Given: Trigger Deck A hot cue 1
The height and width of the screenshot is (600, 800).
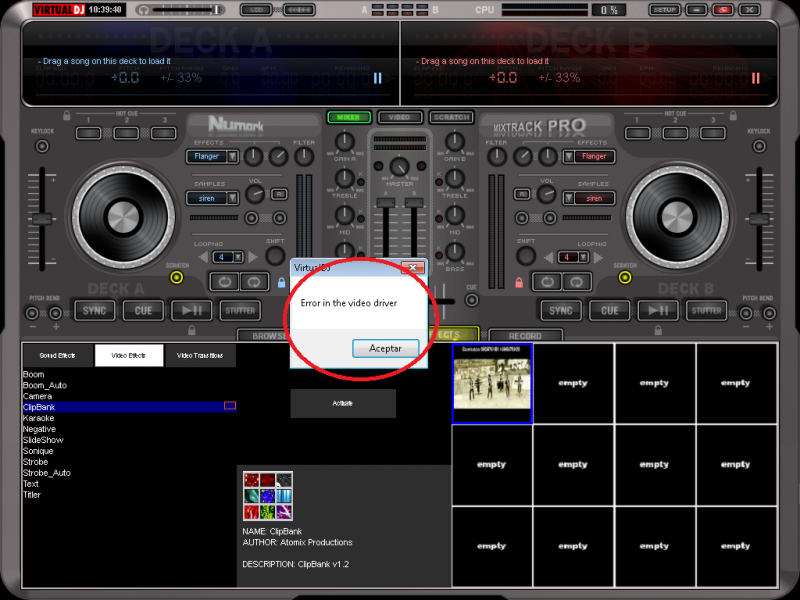Looking at the screenshot, I should tap(88, 133).
